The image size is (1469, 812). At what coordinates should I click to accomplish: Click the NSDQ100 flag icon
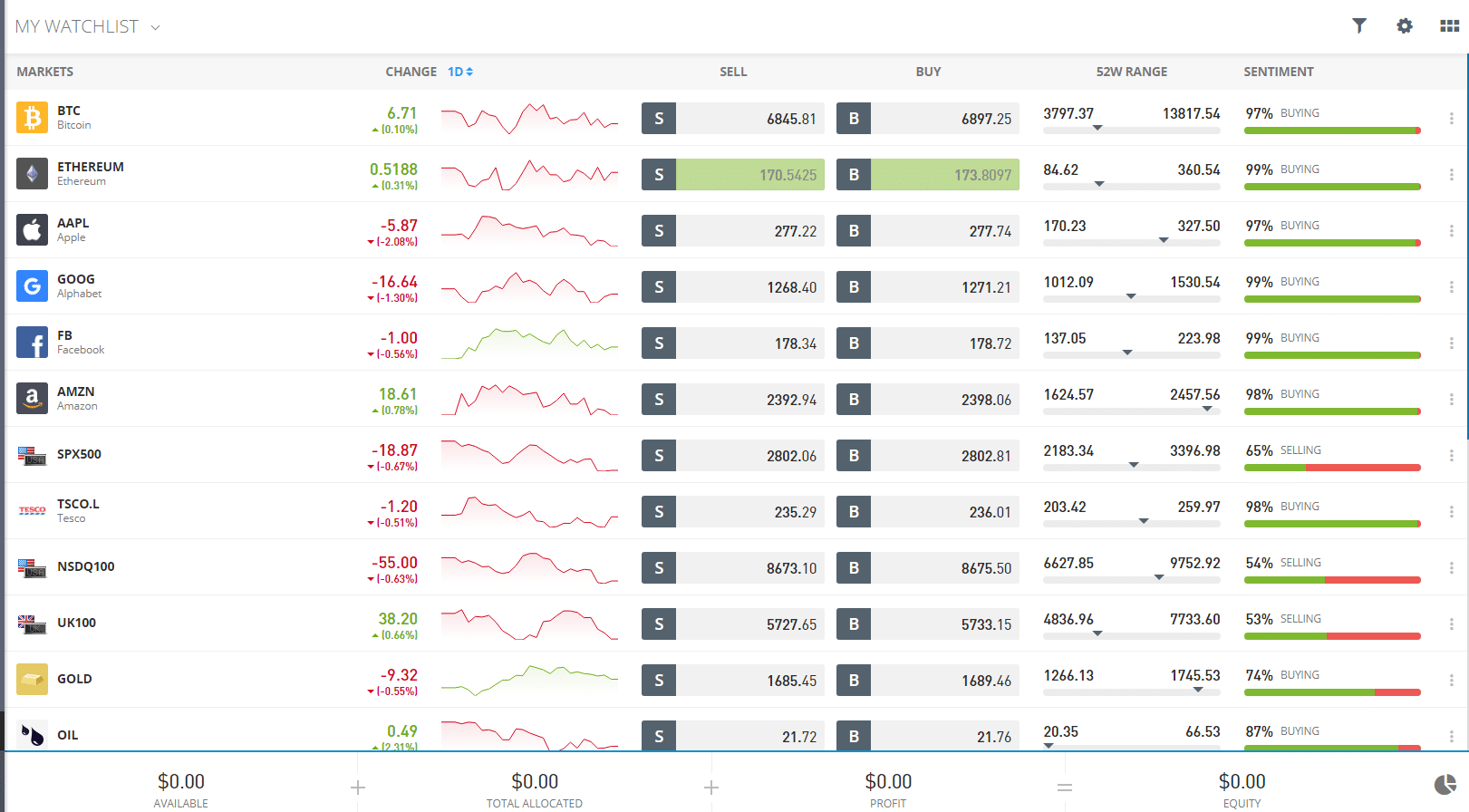[x=32, y=567]
